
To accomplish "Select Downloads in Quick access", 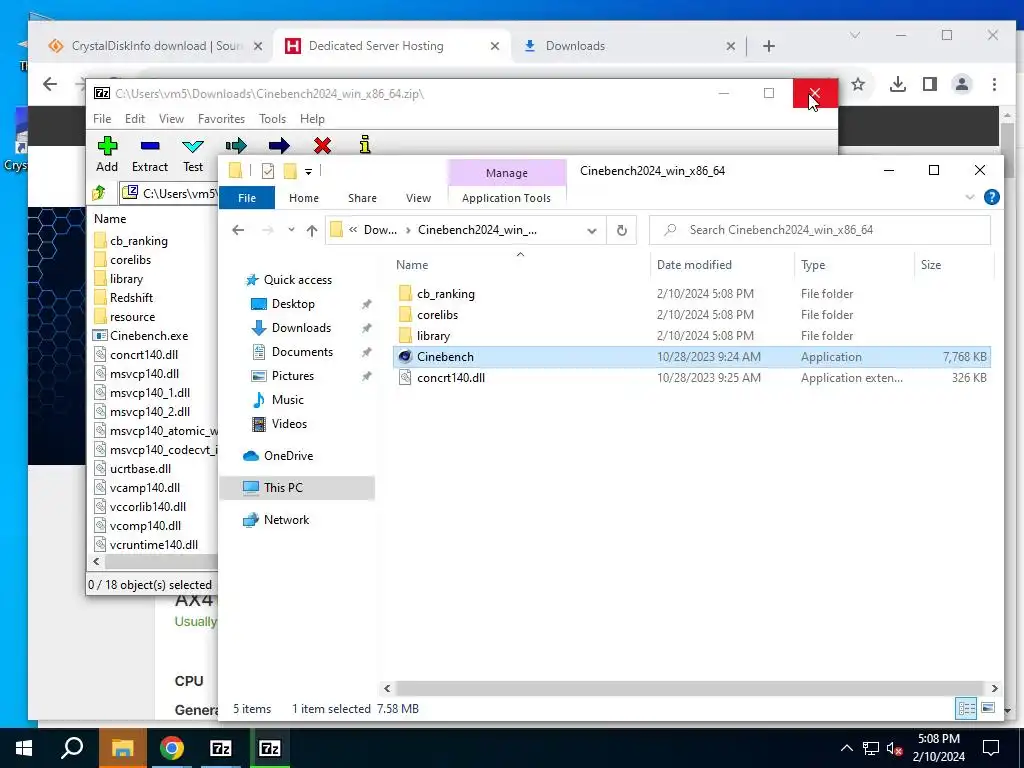I will (x=301, y=328).
